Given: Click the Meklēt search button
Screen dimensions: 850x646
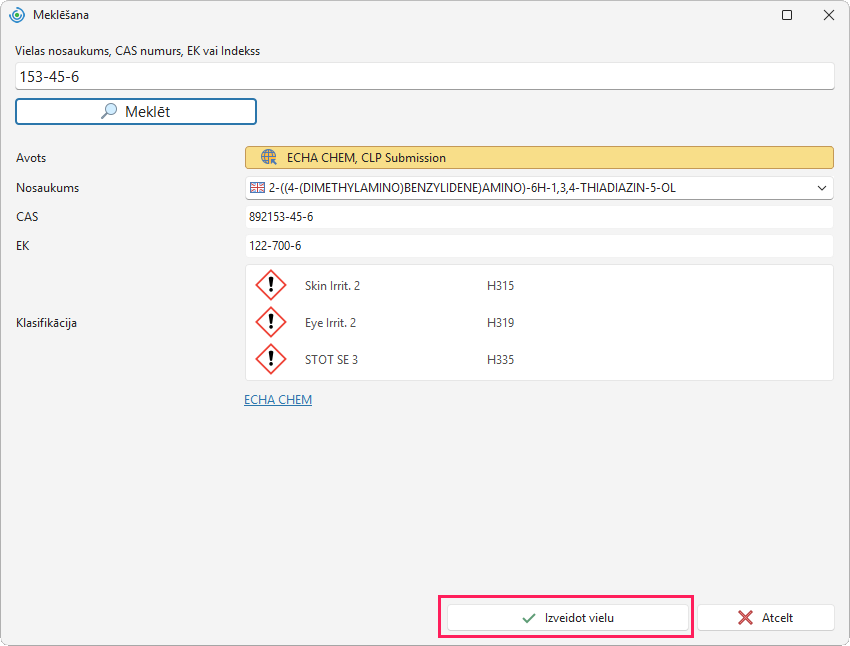Looking at the screenshot, I should click(136, 111).
